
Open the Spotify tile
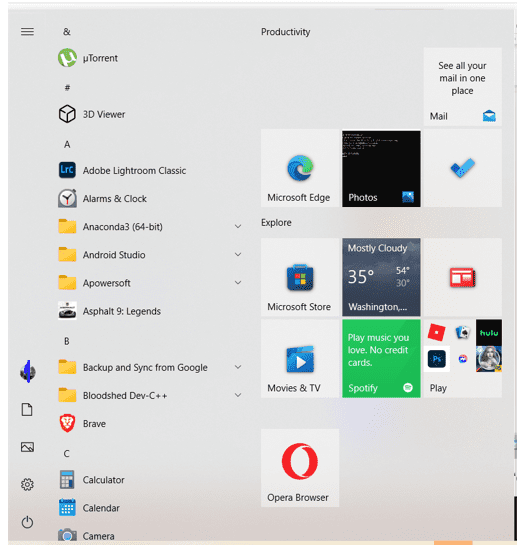381,358
